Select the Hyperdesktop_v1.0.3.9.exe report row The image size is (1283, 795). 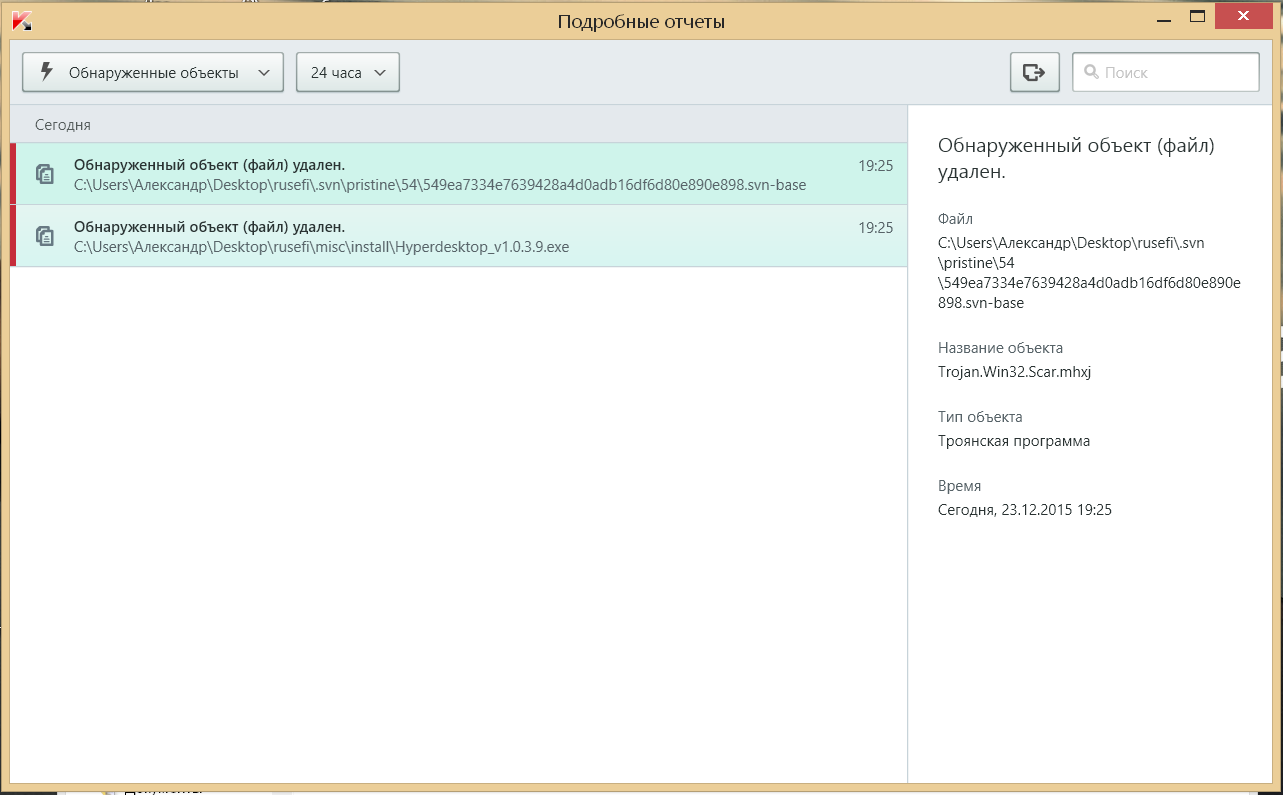(x=459, y=236)
